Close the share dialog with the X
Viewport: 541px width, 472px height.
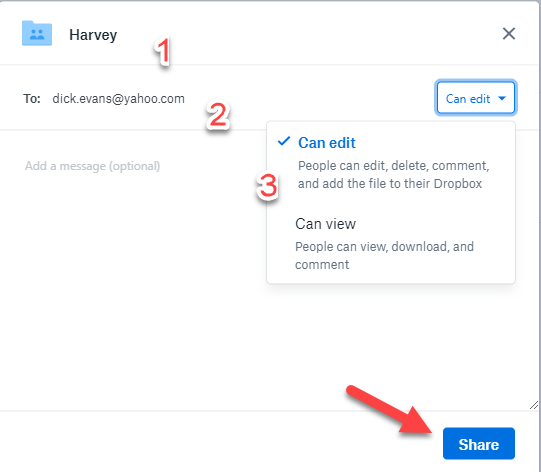[x=509, y=34]
